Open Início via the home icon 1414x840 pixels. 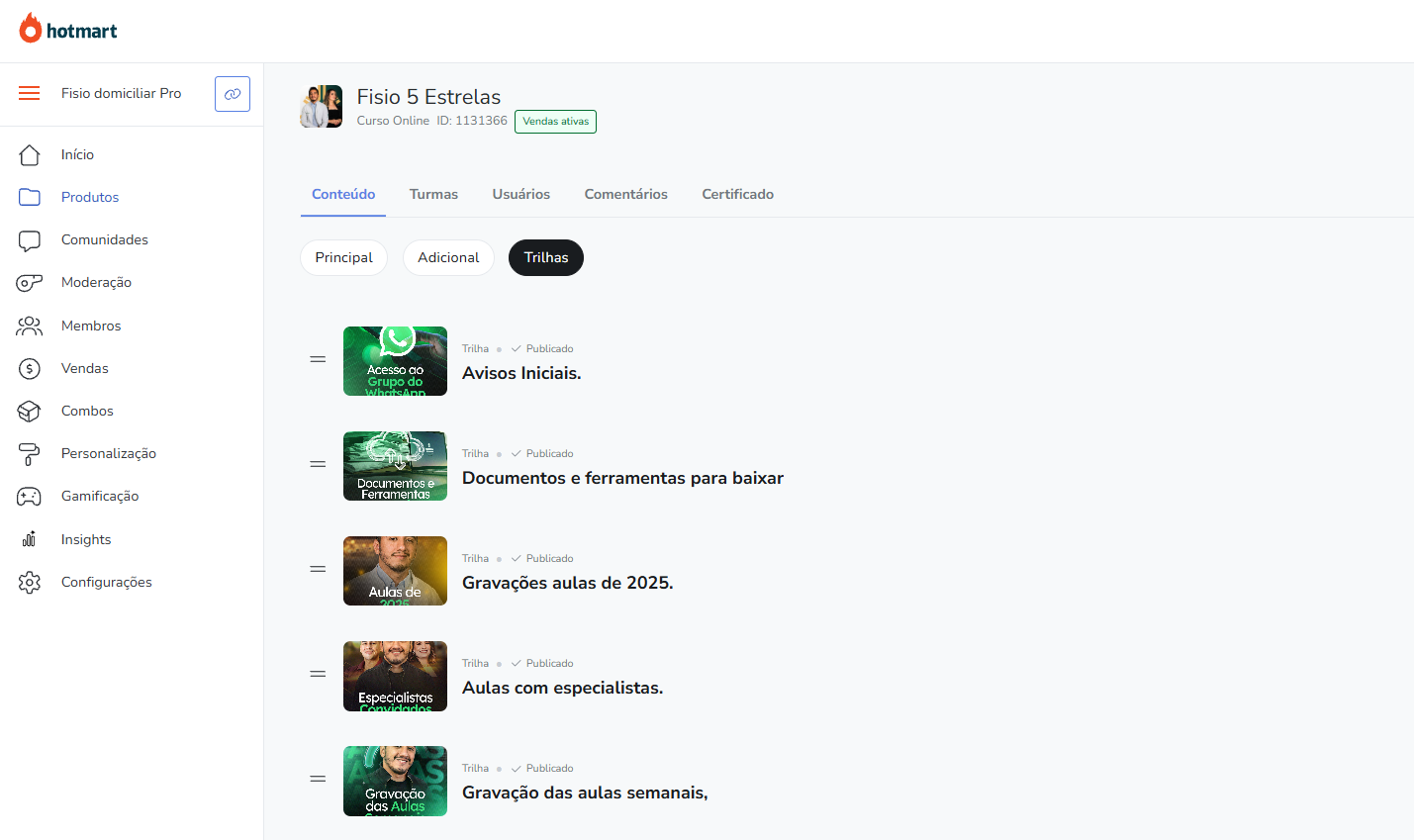pyautogui.click(x=30, y=155)
